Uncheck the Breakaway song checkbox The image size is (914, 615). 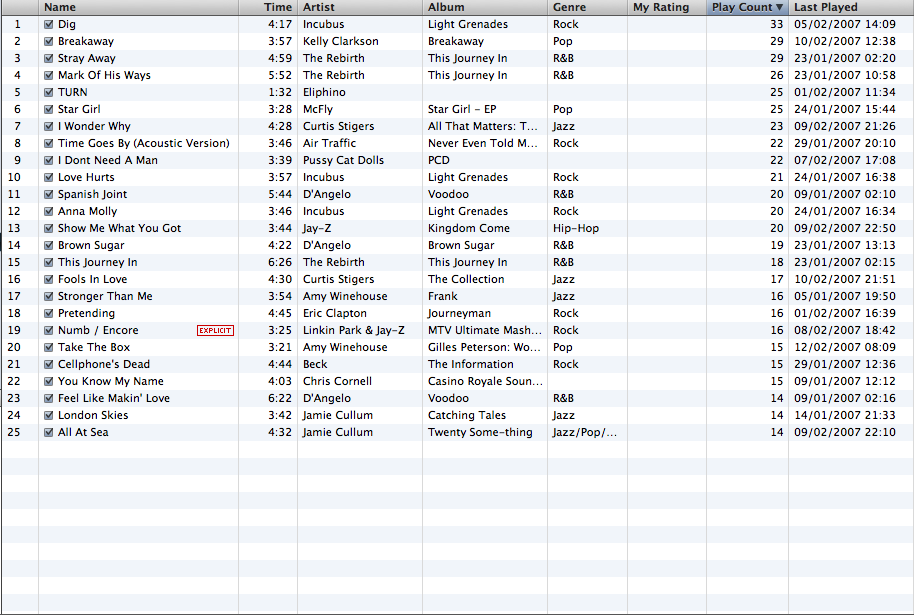(x=49, y=41)
